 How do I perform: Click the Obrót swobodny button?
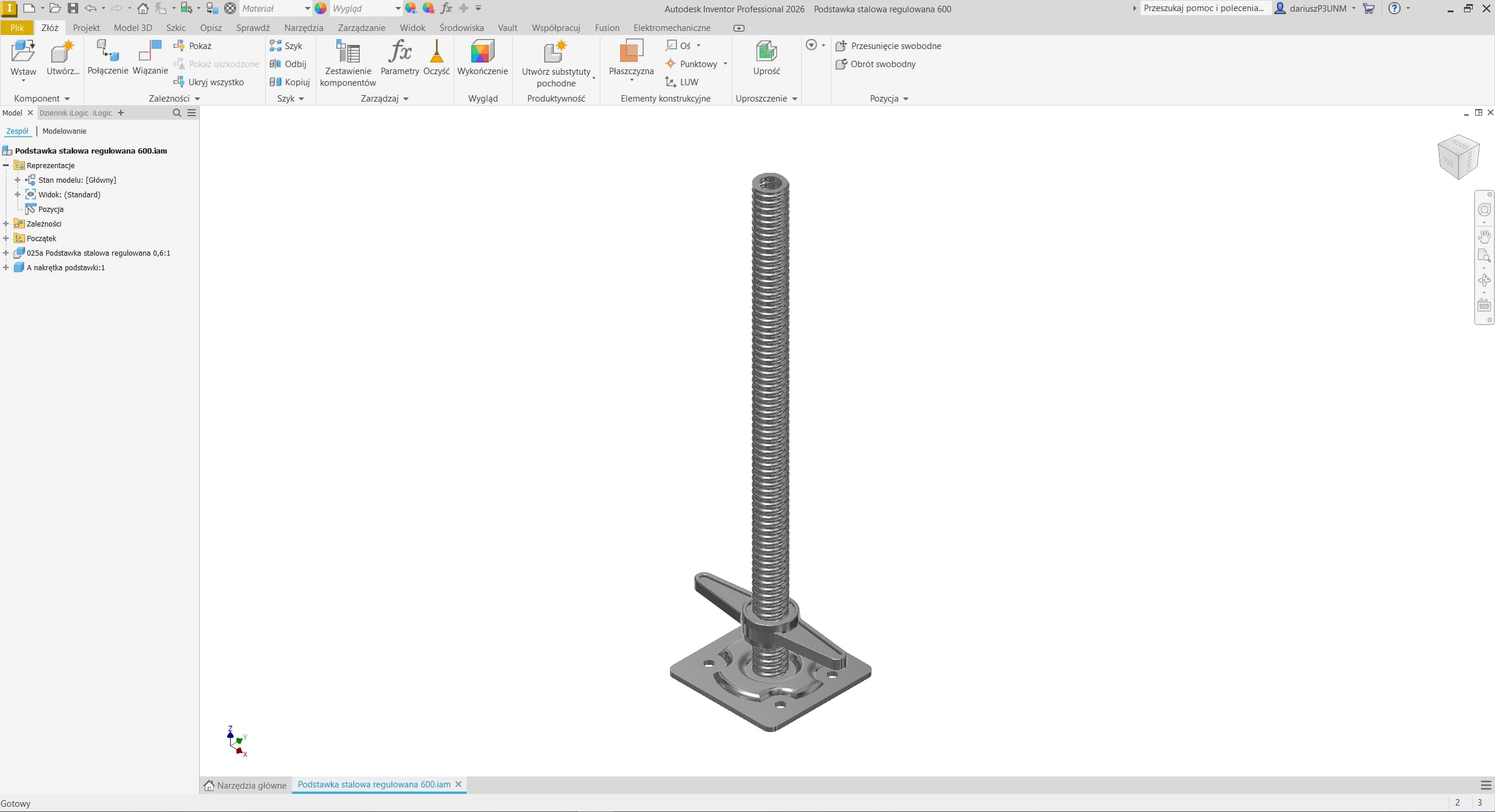pos(876,64)
